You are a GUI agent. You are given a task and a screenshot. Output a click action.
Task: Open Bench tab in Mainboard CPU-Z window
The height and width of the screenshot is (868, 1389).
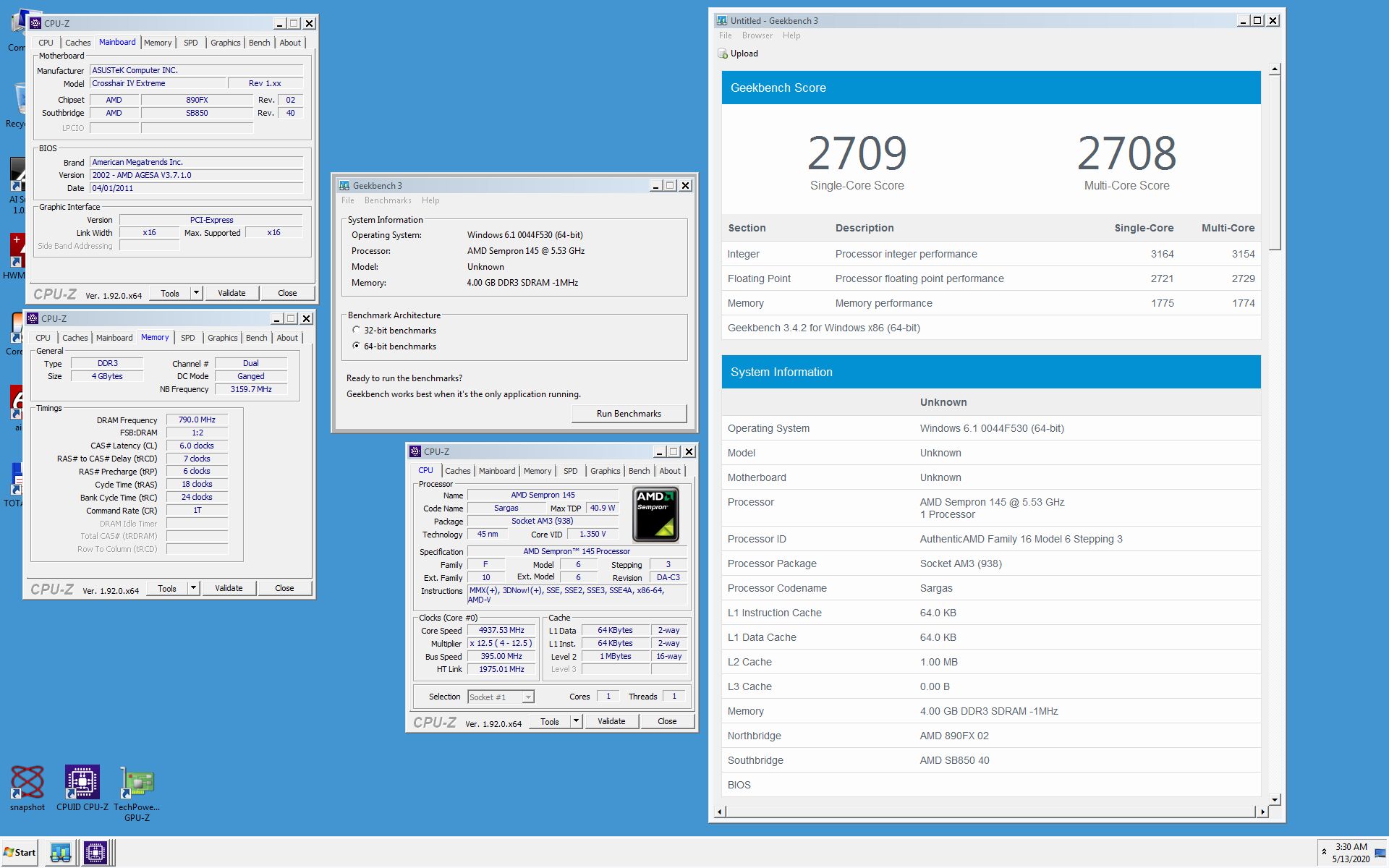pyautogui.click(x=259, y=43)
